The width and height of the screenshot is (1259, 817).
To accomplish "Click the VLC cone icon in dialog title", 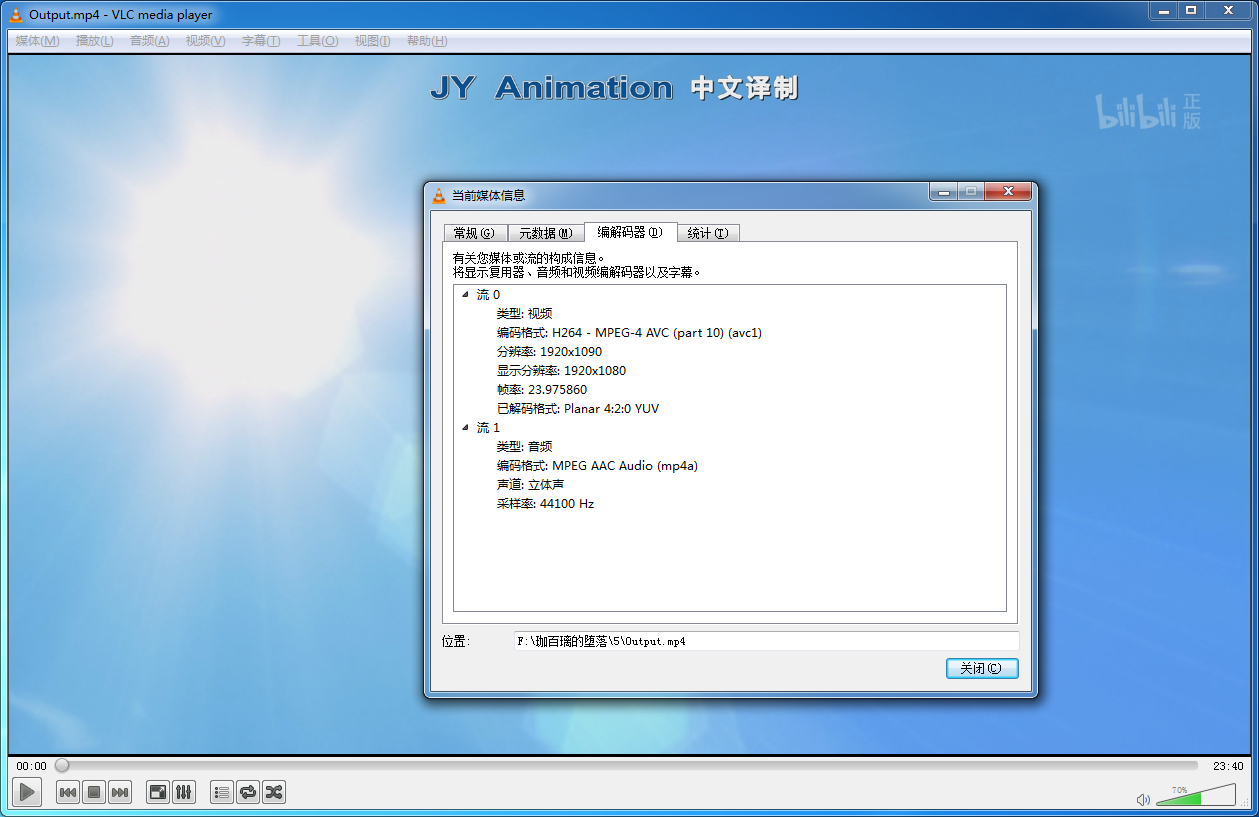I will (x=439, y=195).
